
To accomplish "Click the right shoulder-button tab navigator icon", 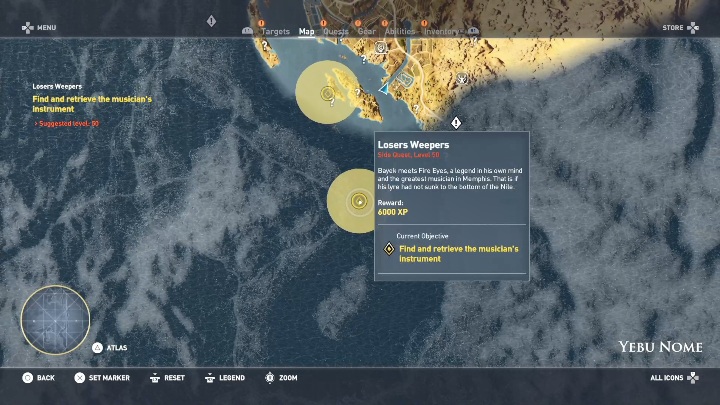I will [473, 31].
